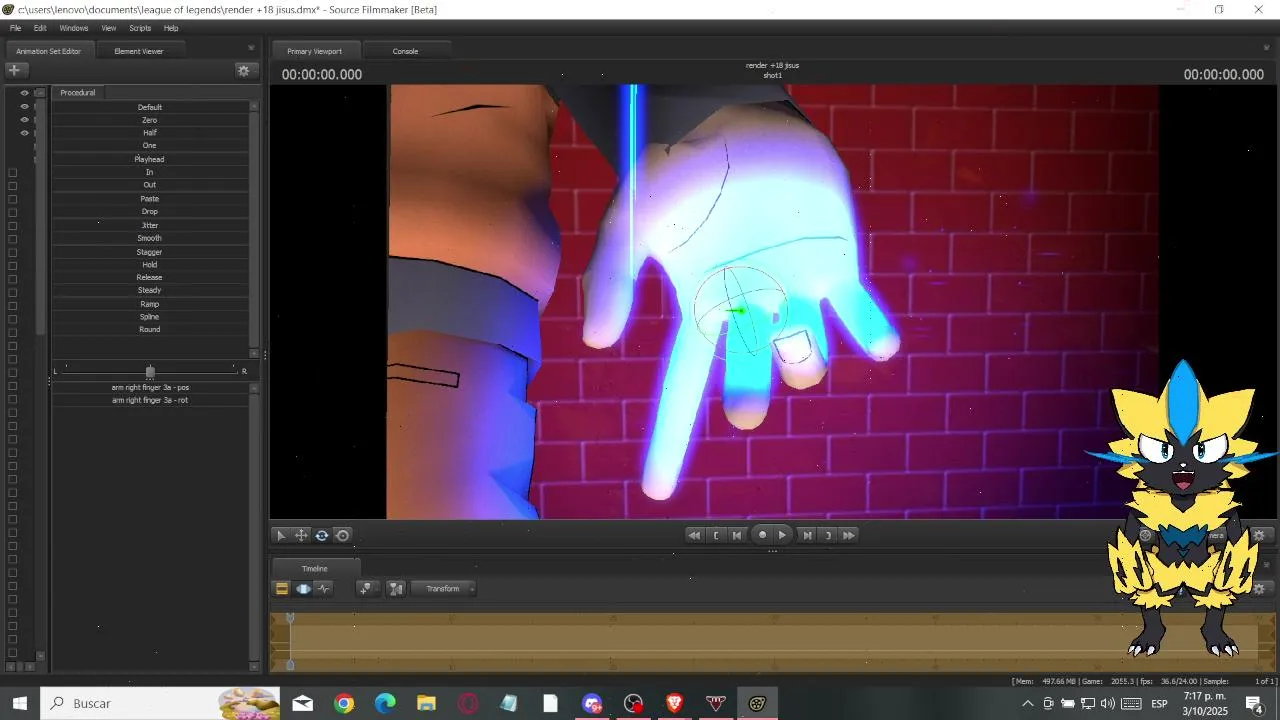Tick the checkbox beside the In preset

coord(13,172)
